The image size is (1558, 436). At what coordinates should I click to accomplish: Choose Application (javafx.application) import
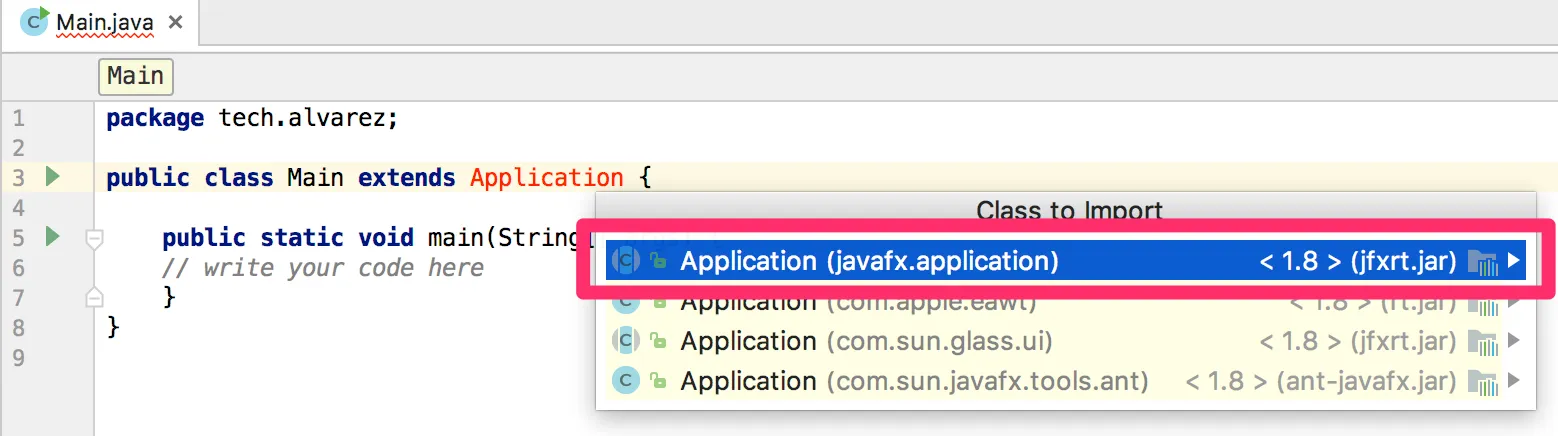coord(1066,261)
